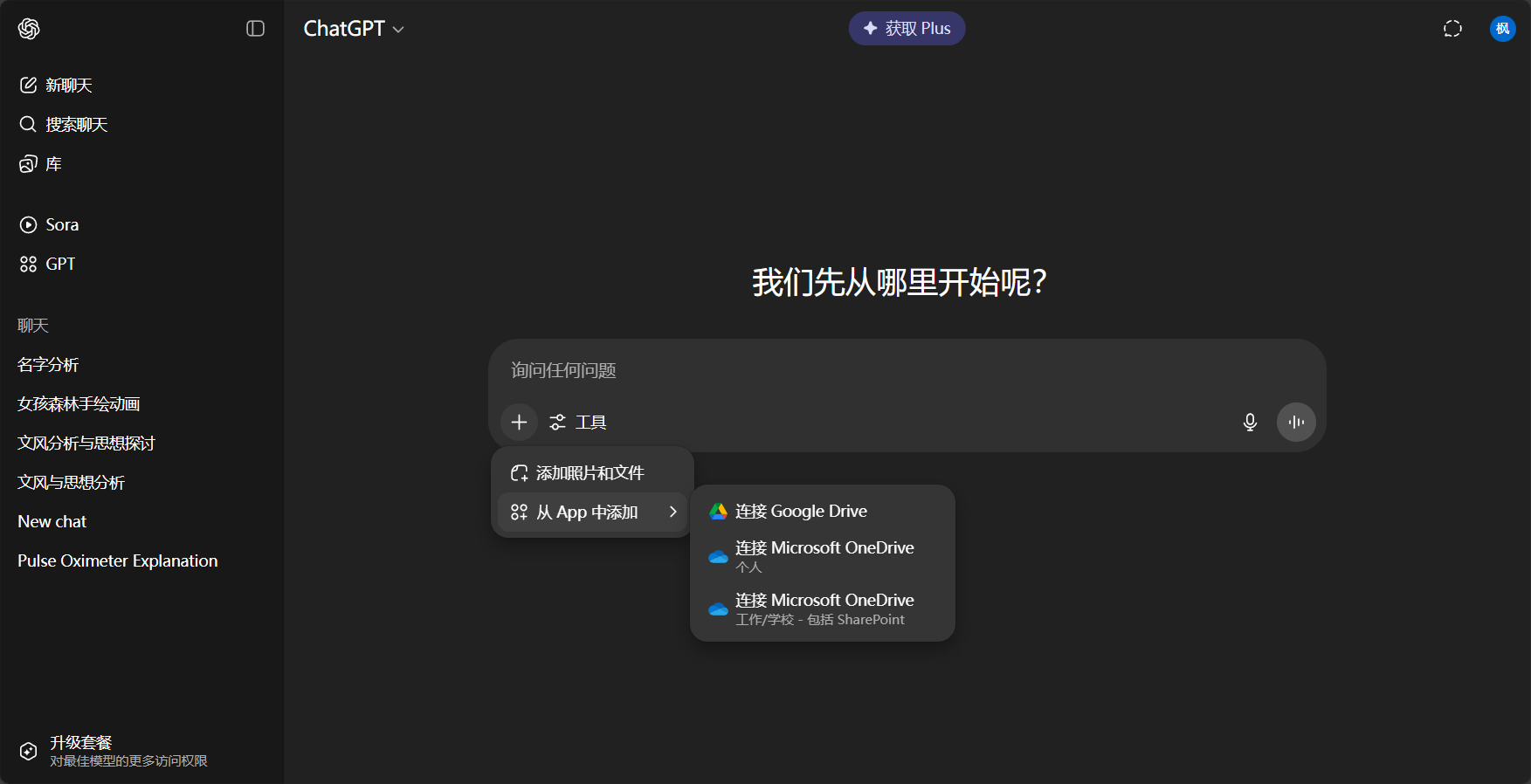Open the Pulse Oximeter Explanation chat
The height and width of the screenshot is (784, 1531).
click(141, 560)
